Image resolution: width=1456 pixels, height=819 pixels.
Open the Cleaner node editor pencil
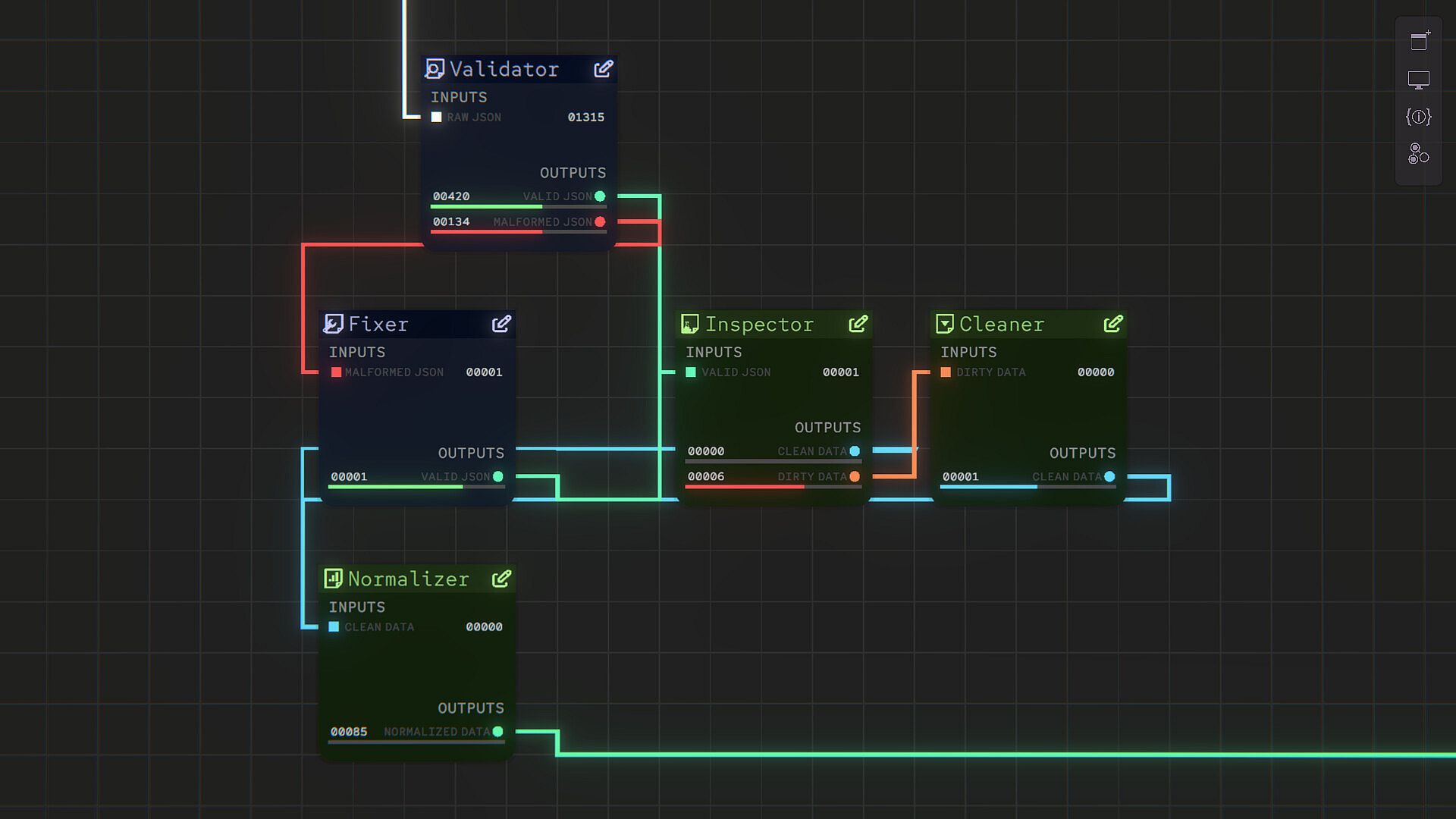[x=1112, y=324]
